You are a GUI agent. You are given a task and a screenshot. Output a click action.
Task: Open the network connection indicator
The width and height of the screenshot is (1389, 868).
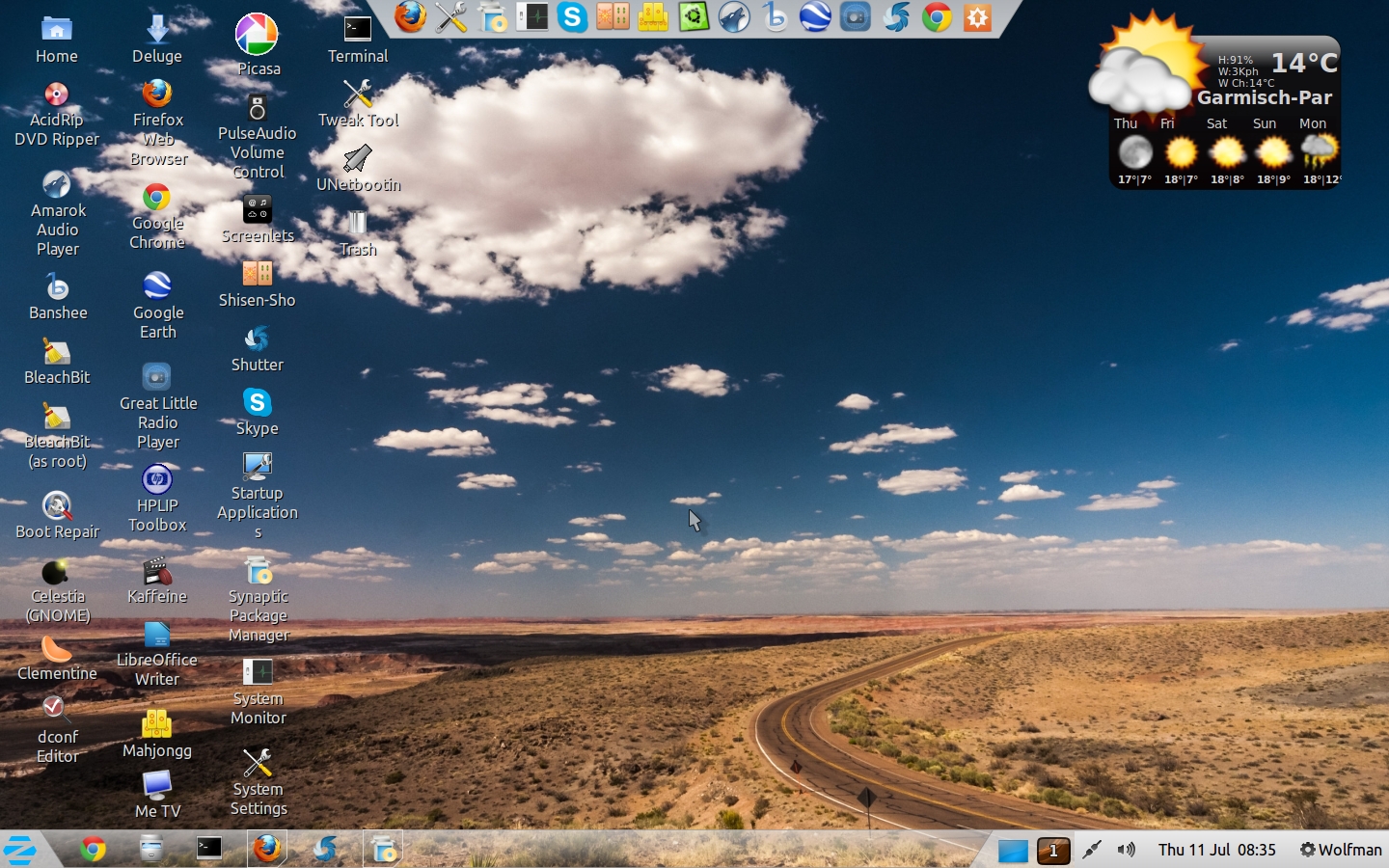pos(1091,850)
